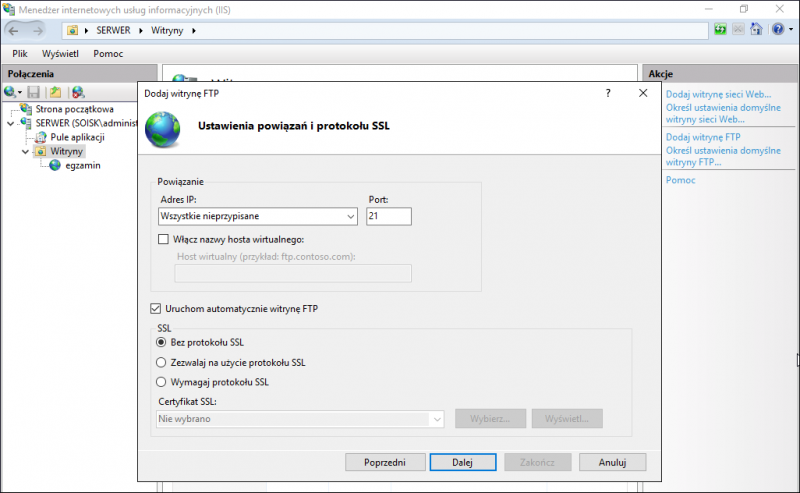Click the breadcrumb arrow after SERWER
The height and width of the screenshot is (493, 800).
coord(141,31)
